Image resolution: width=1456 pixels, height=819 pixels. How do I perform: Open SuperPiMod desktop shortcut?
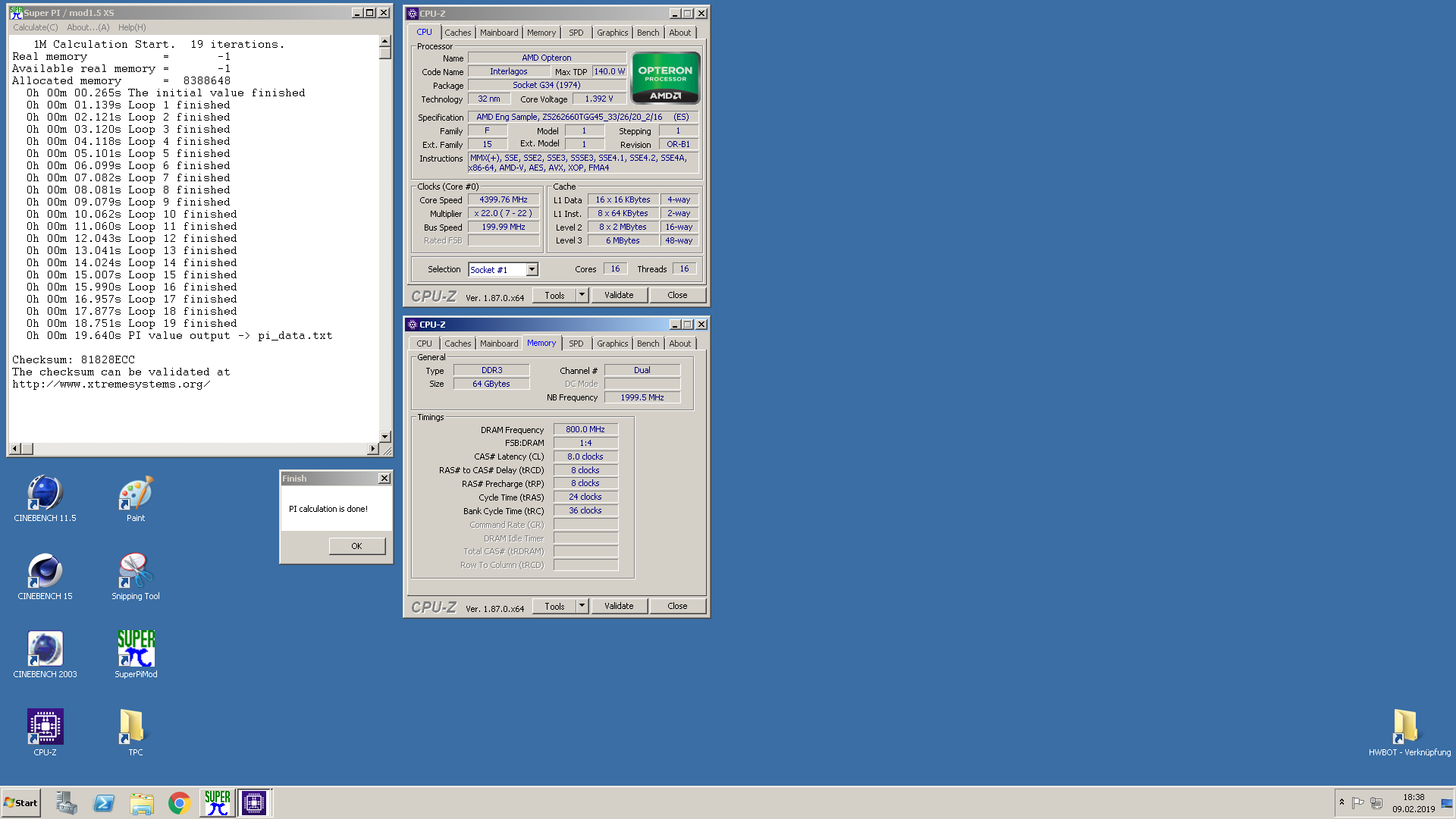136,654
